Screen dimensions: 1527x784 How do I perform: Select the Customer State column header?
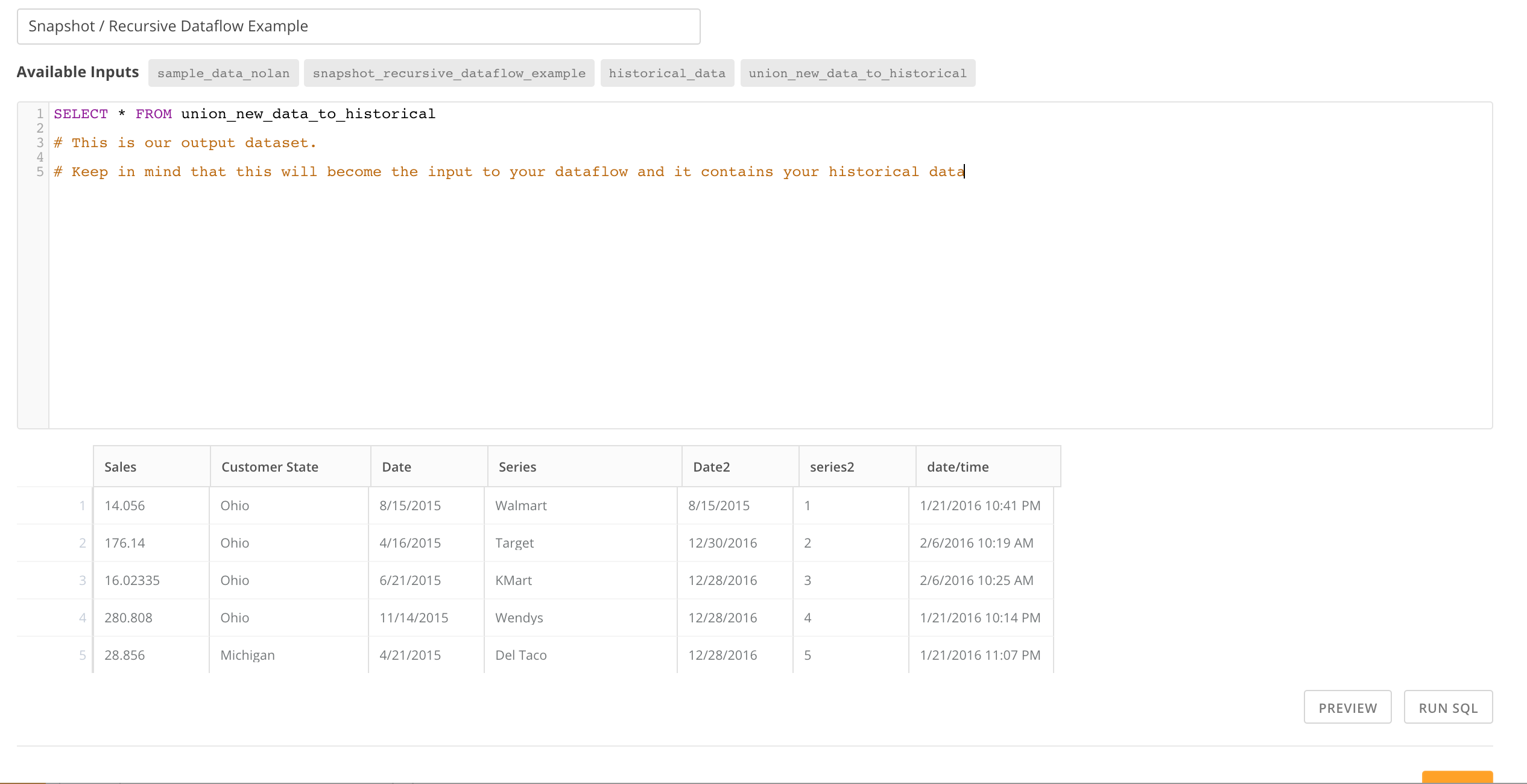270,466
